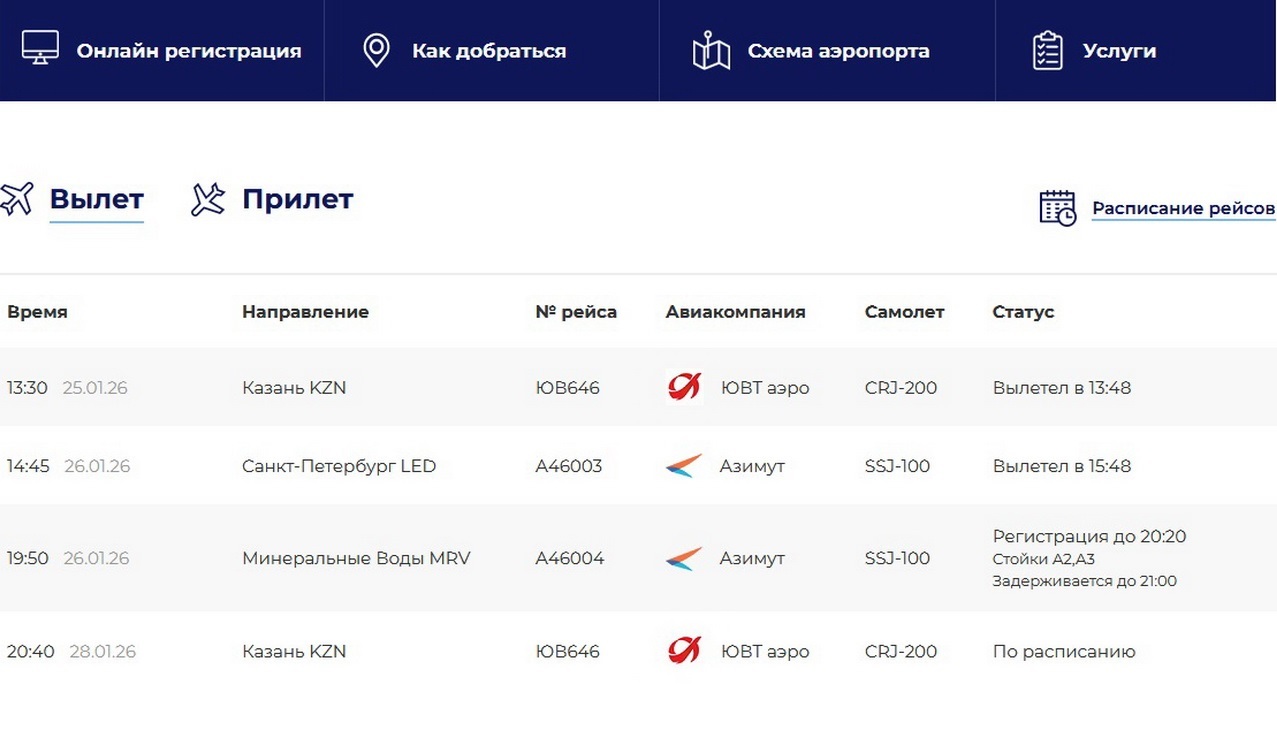
Task: Click the services checklist icon
Action: [1047, 50]
